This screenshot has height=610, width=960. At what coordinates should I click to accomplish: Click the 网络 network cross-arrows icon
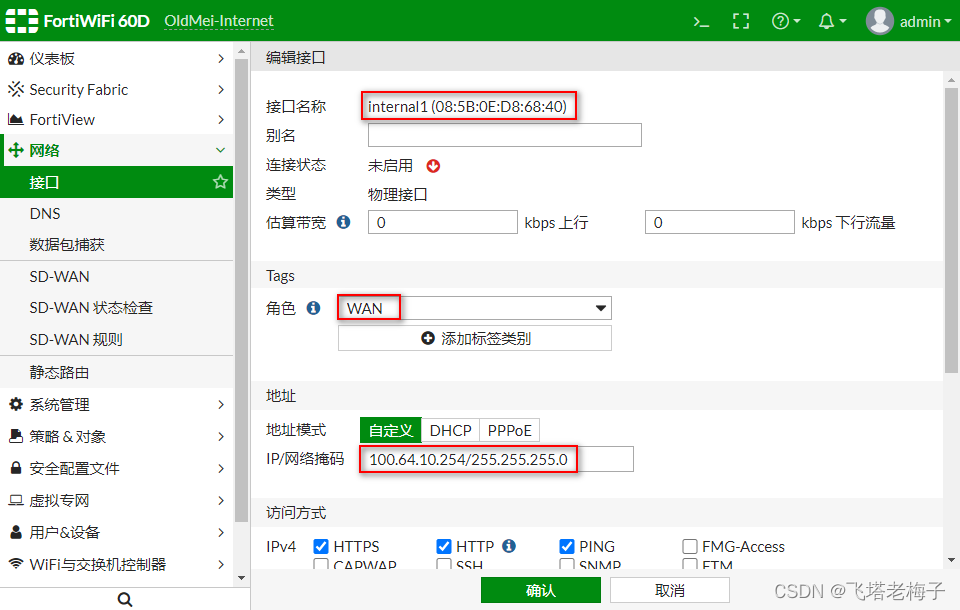click(x=16, y=150)
